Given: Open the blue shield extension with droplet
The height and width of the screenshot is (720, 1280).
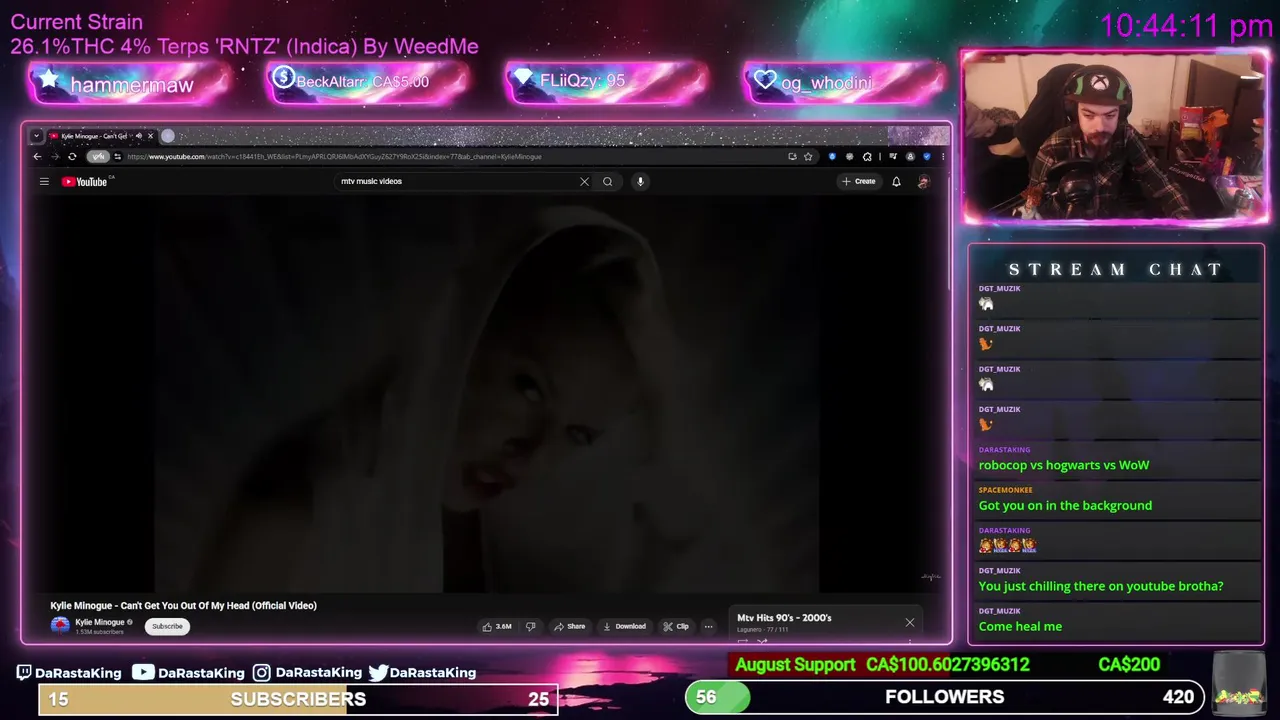Looking at the screenshot, I should pos(832,156).
